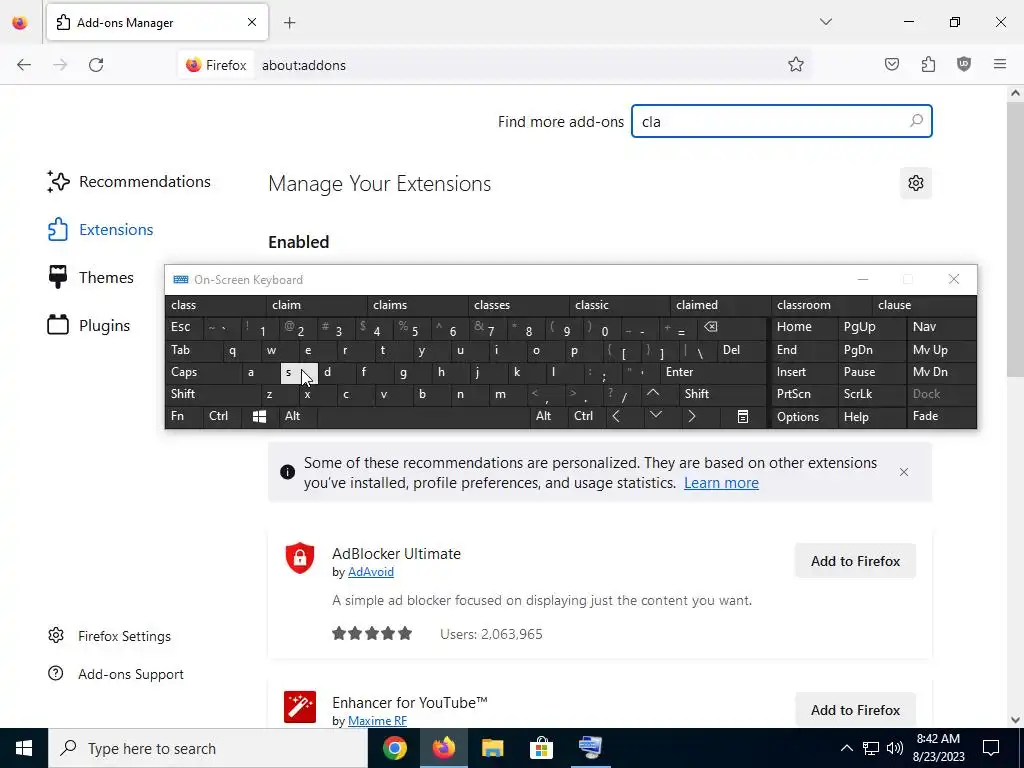Open the Windows Start menu
Viewport: 1024px width, 768px height.
click(24, 748)
